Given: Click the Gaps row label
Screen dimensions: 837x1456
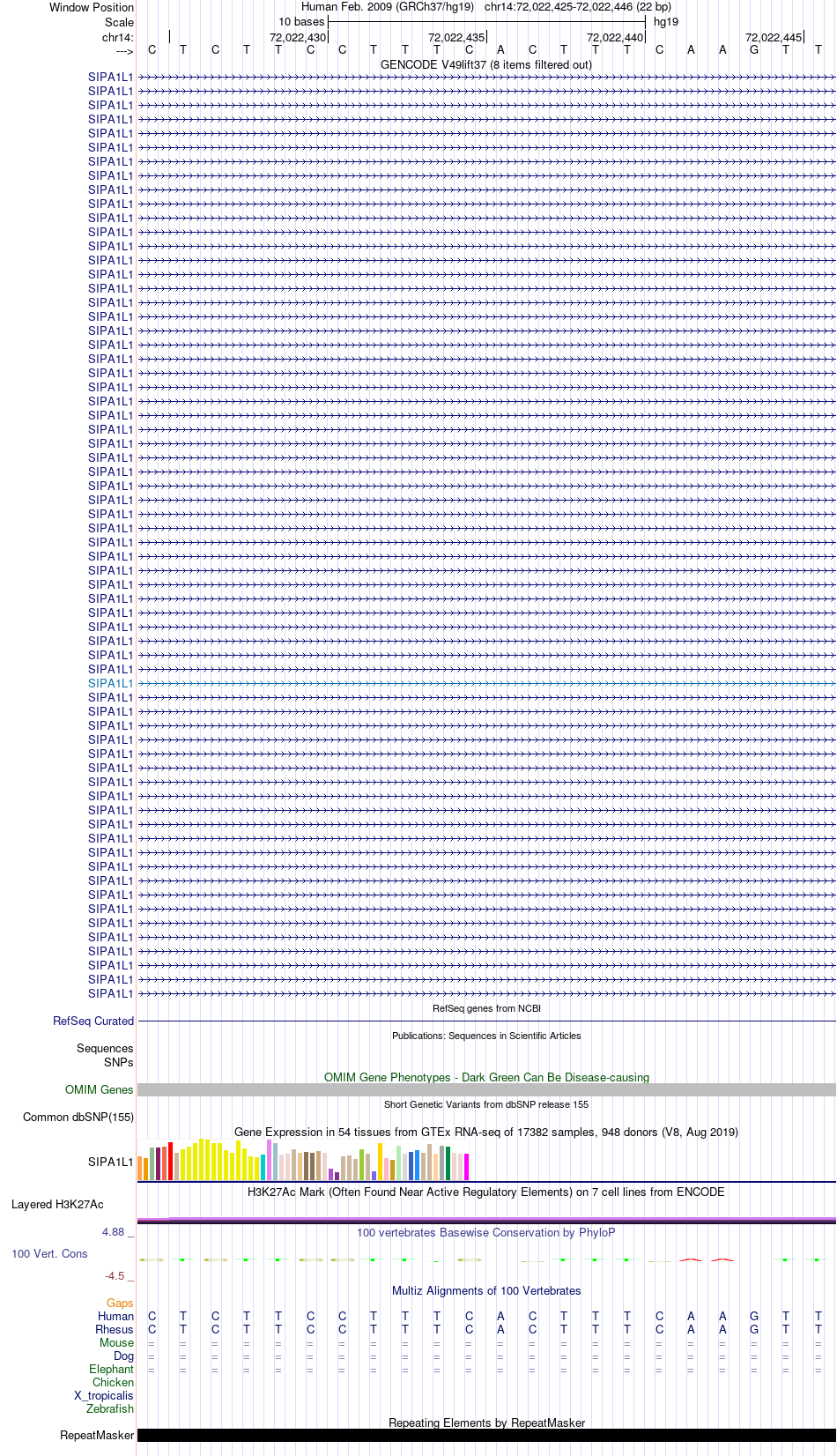Looking at the screenshot, I should pyautogui.click(x=120, y=1304).
